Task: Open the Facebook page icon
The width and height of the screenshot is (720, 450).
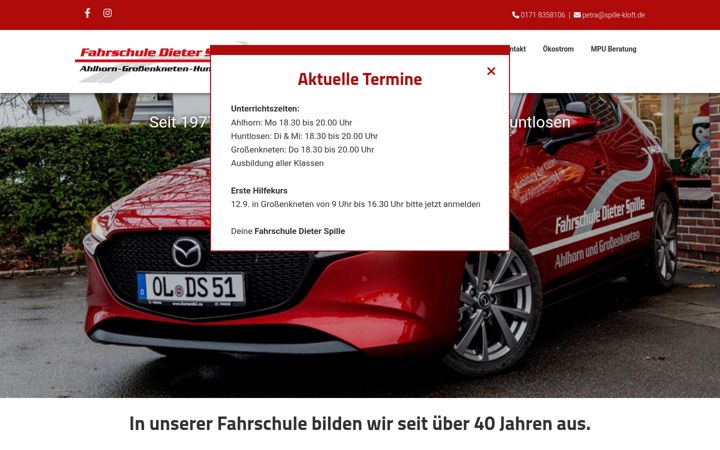Action: (x=87, y=13)
